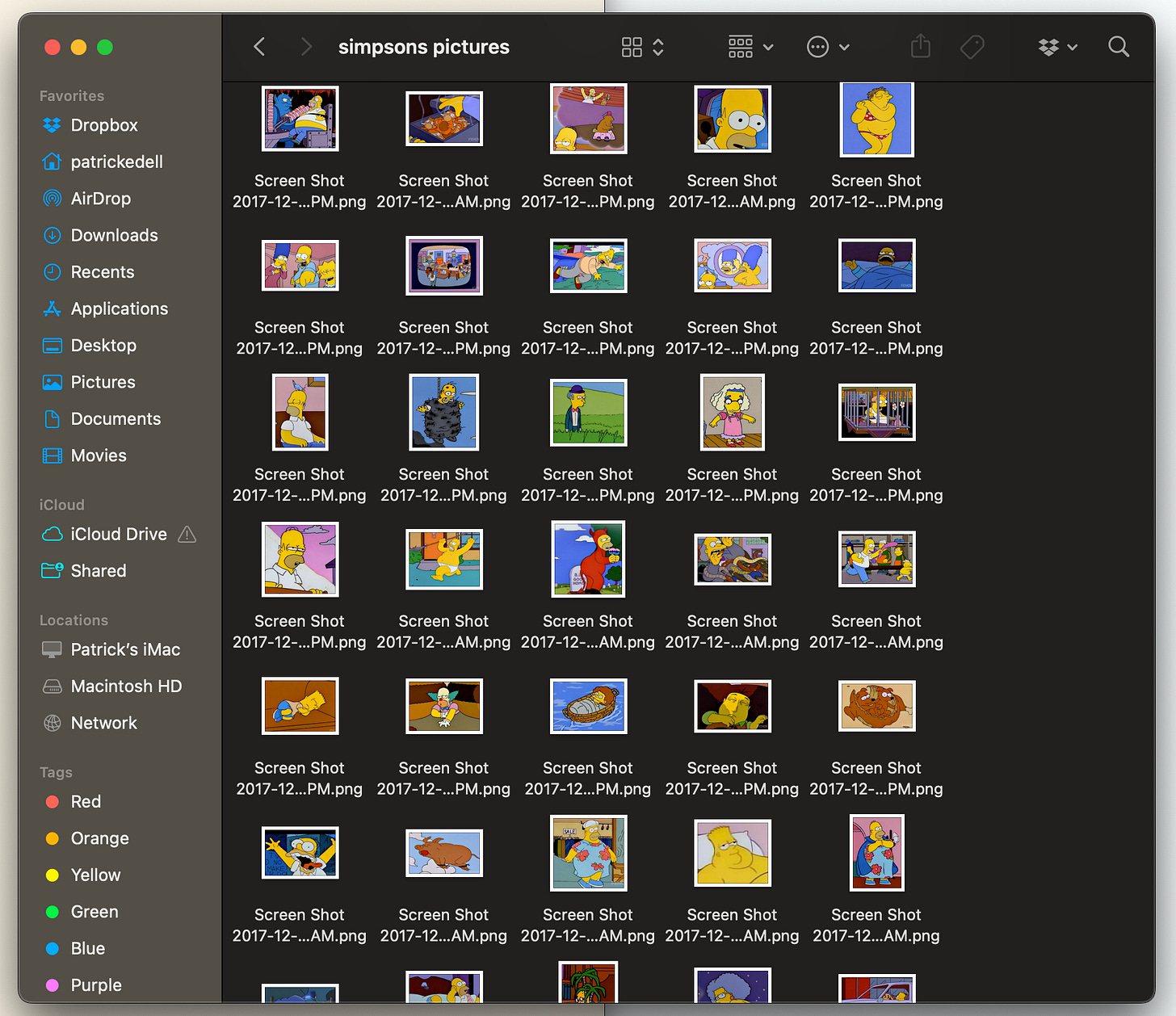Open iCloud Drive
Viewport: 1176px width, 1016px height.
point(120,534)
